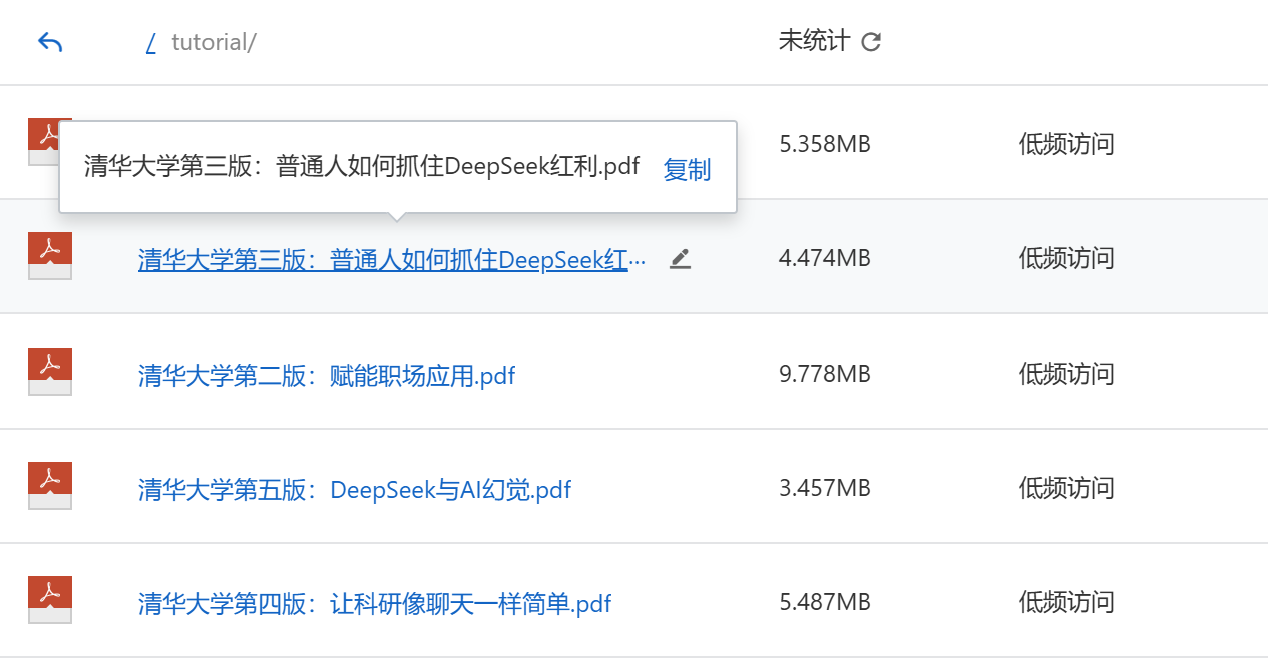This screenshot has height=664, width=1268.
Task: Click the 4.474MB size value
Action: click(825, 258)
